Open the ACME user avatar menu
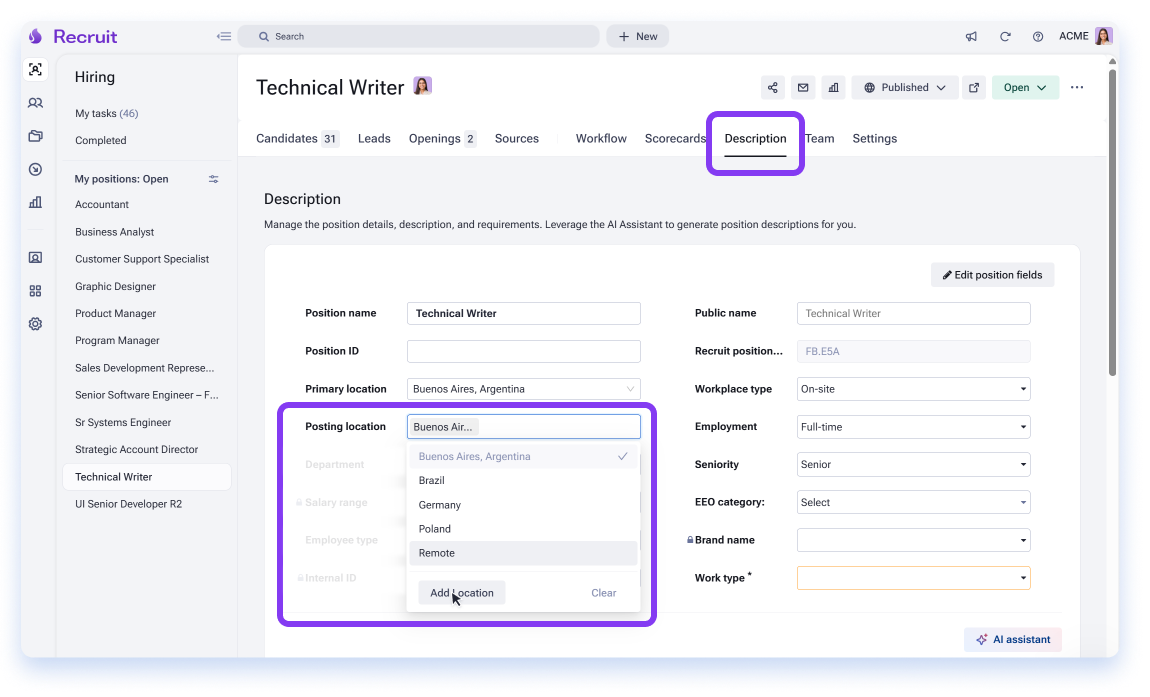Screen dimensions: 1150x697 tap(1103, 36)
